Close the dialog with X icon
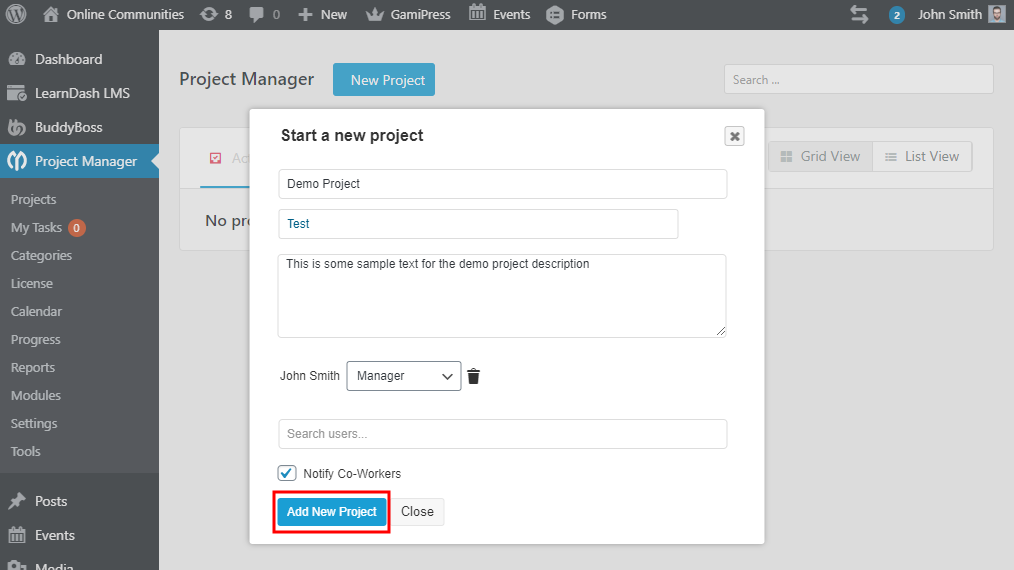Viewport: 1014px width, 570px height. [735, 136]
